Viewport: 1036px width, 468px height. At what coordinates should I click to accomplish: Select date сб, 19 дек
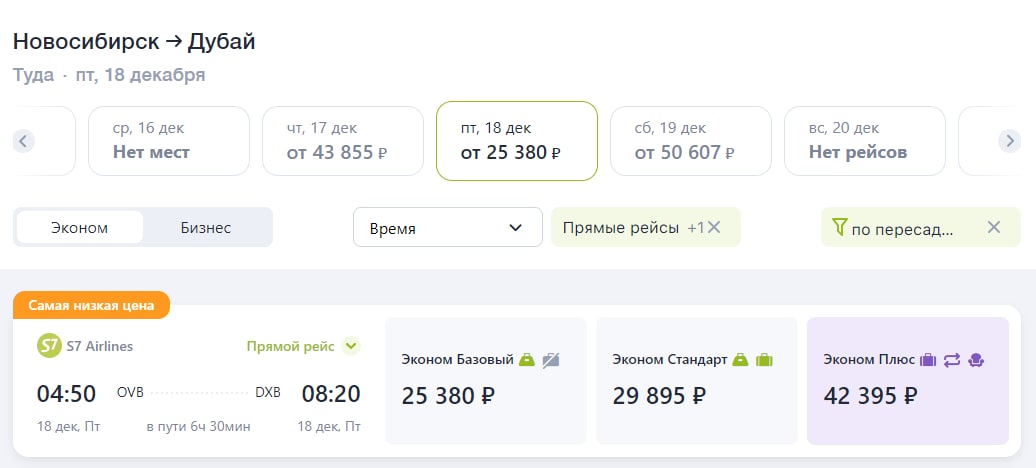(x=690, y=141)
